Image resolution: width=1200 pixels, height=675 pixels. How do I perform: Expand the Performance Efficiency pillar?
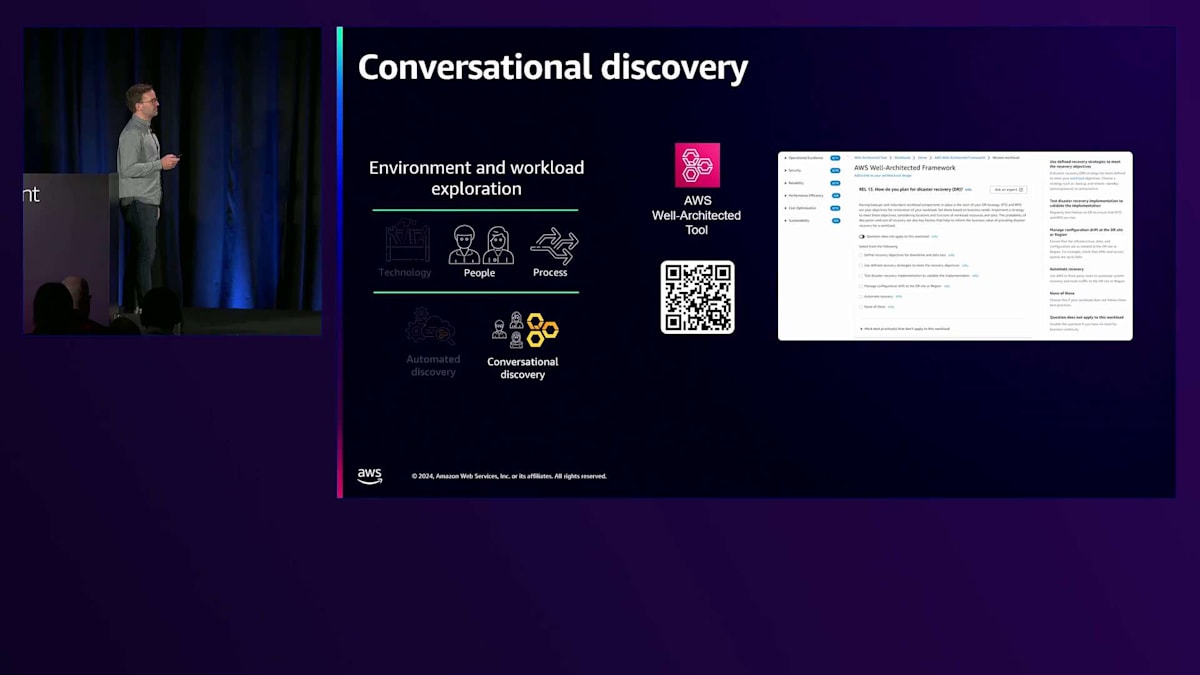[786, 195]
